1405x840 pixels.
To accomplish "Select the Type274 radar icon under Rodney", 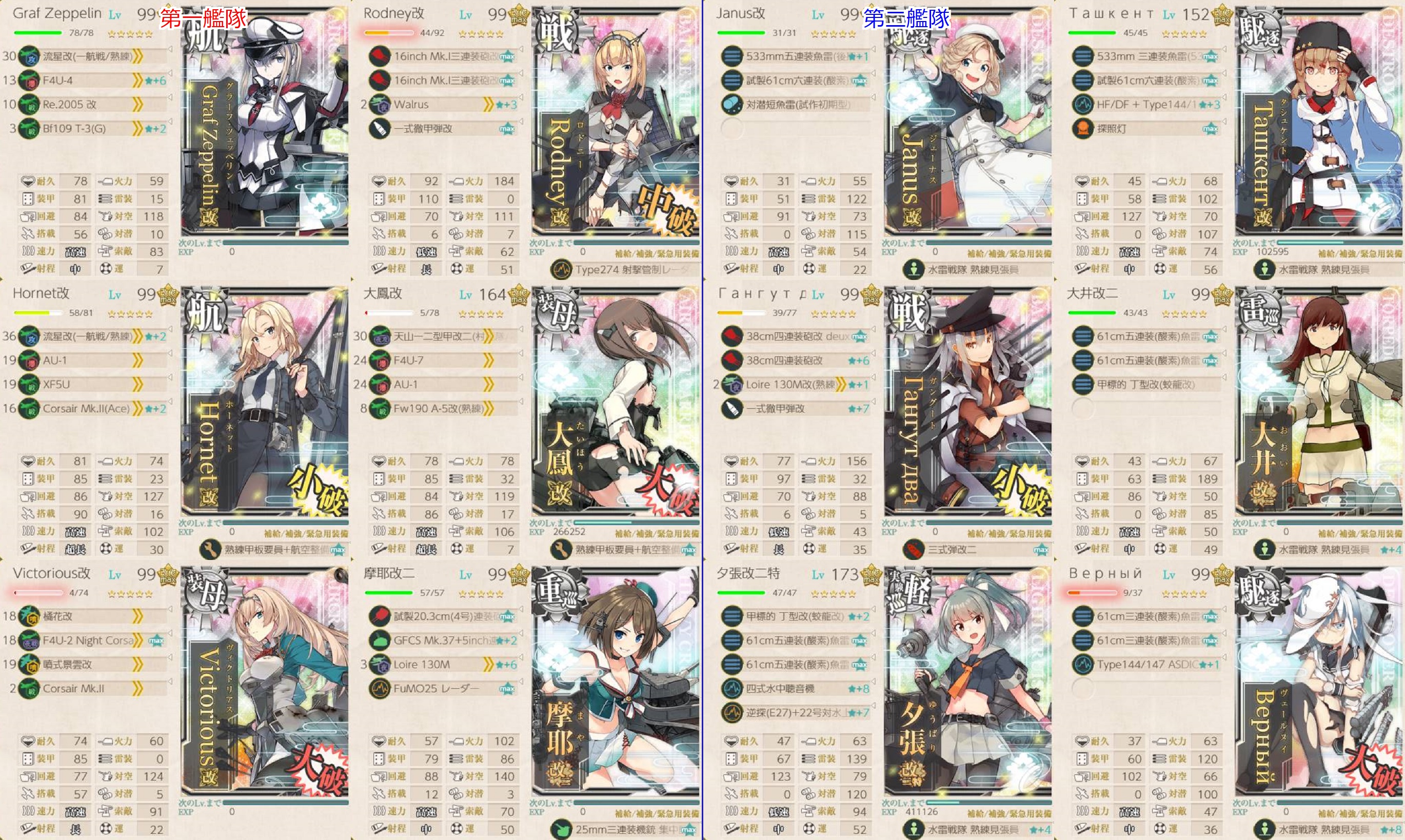I will point(561,269).
